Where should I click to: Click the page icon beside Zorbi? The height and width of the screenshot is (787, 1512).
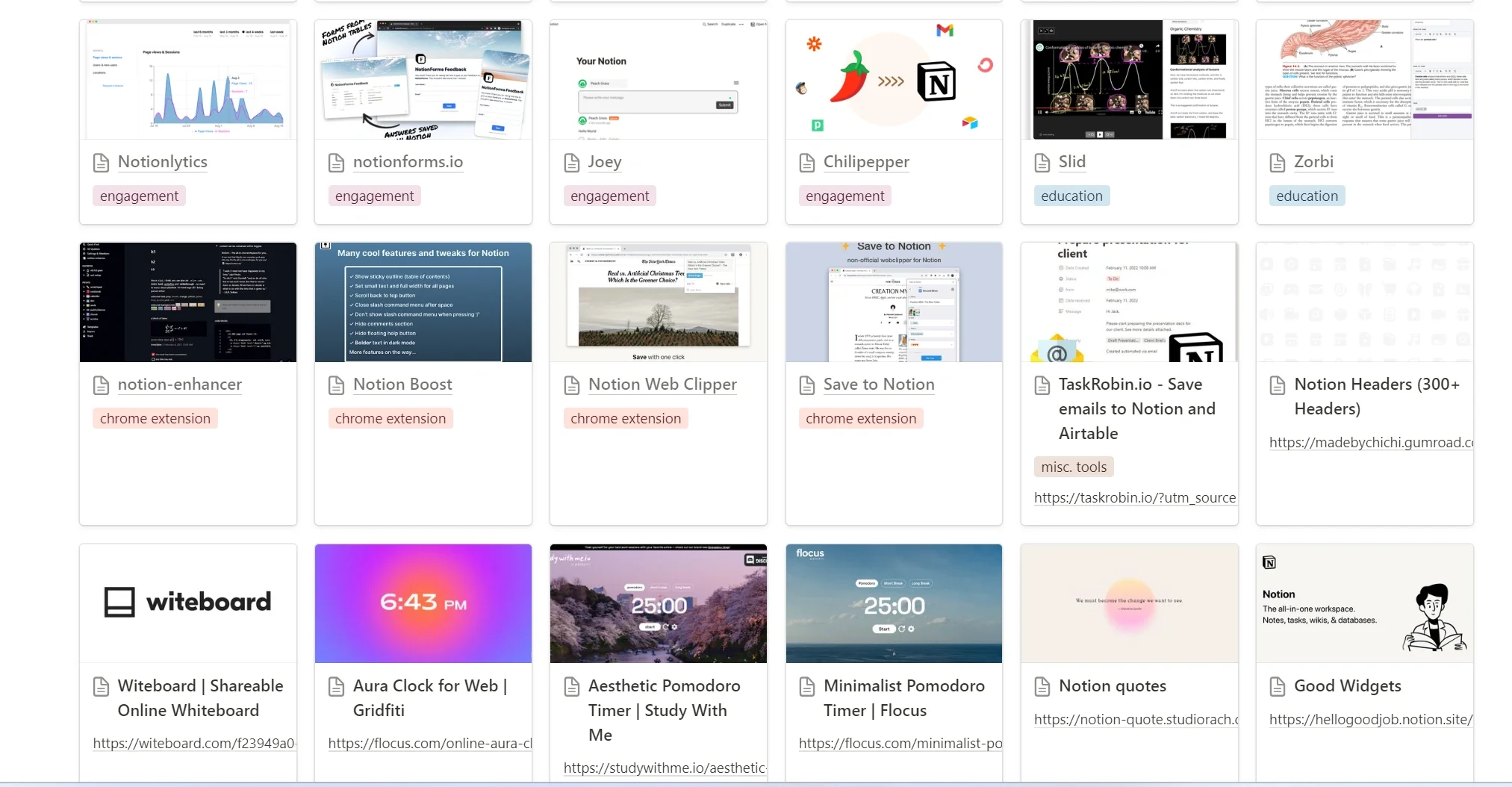coord(1278,163)
